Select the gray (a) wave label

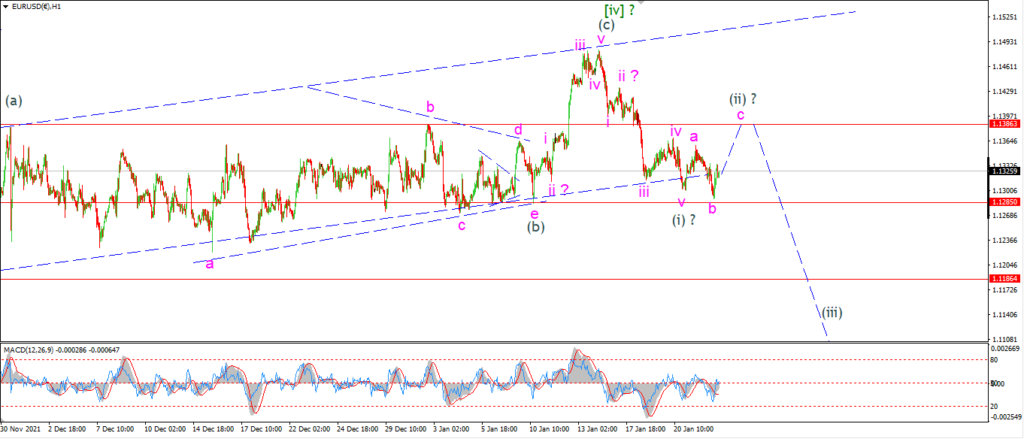pos(13,101)
